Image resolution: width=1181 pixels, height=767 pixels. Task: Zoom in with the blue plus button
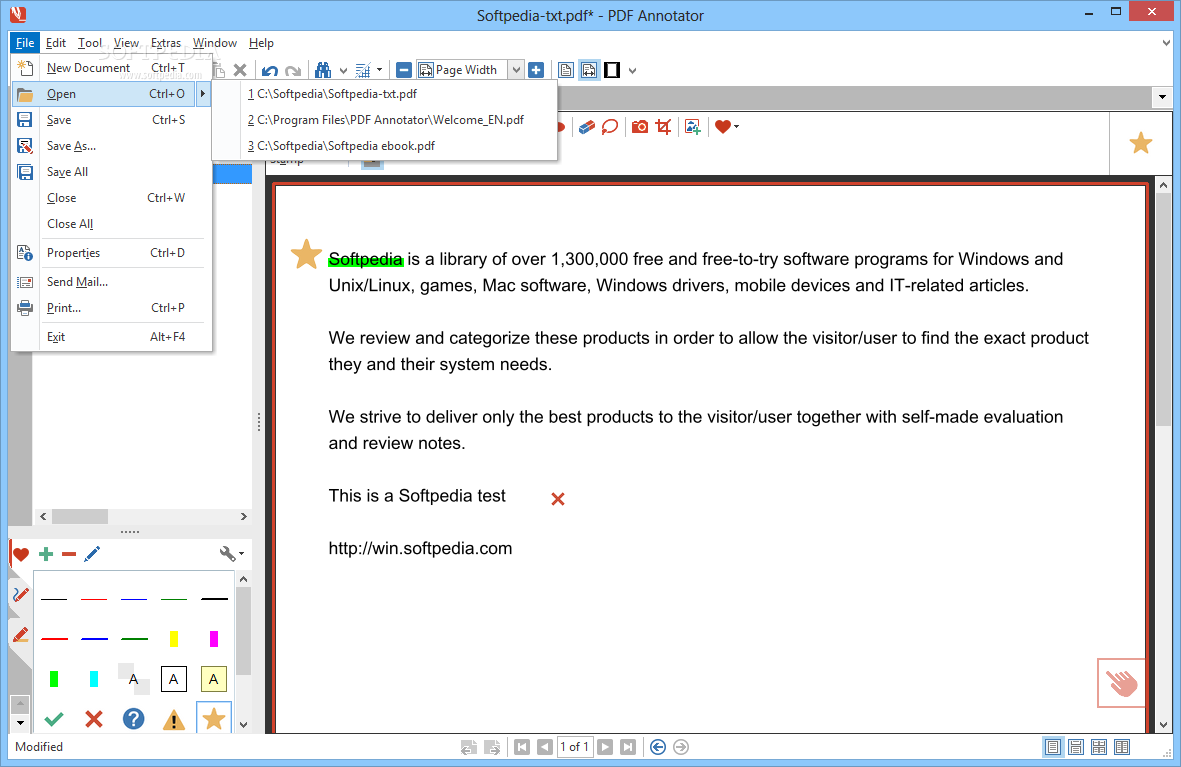536,70
